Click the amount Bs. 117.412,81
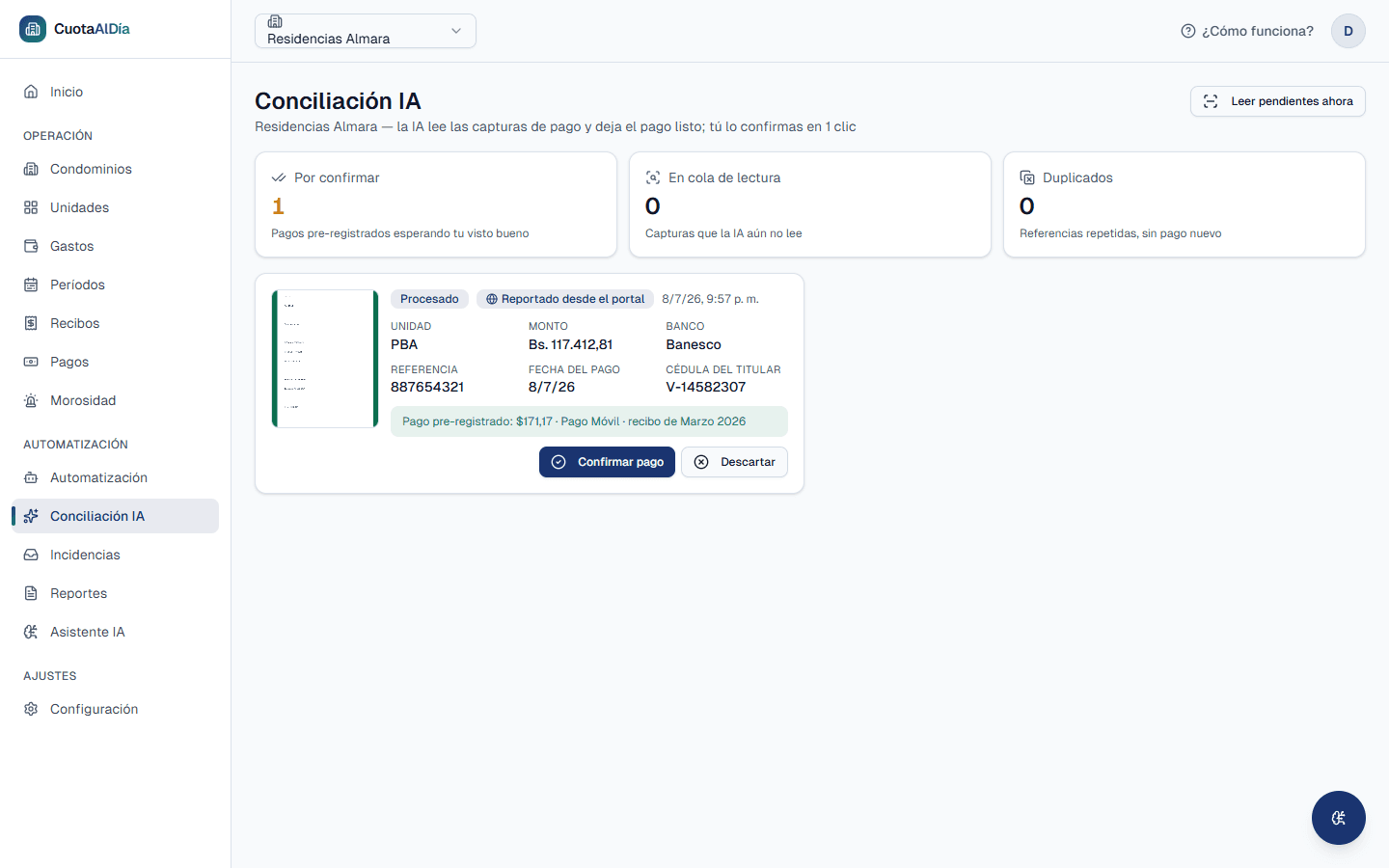Screen dimensions: 1389x868 570,344
